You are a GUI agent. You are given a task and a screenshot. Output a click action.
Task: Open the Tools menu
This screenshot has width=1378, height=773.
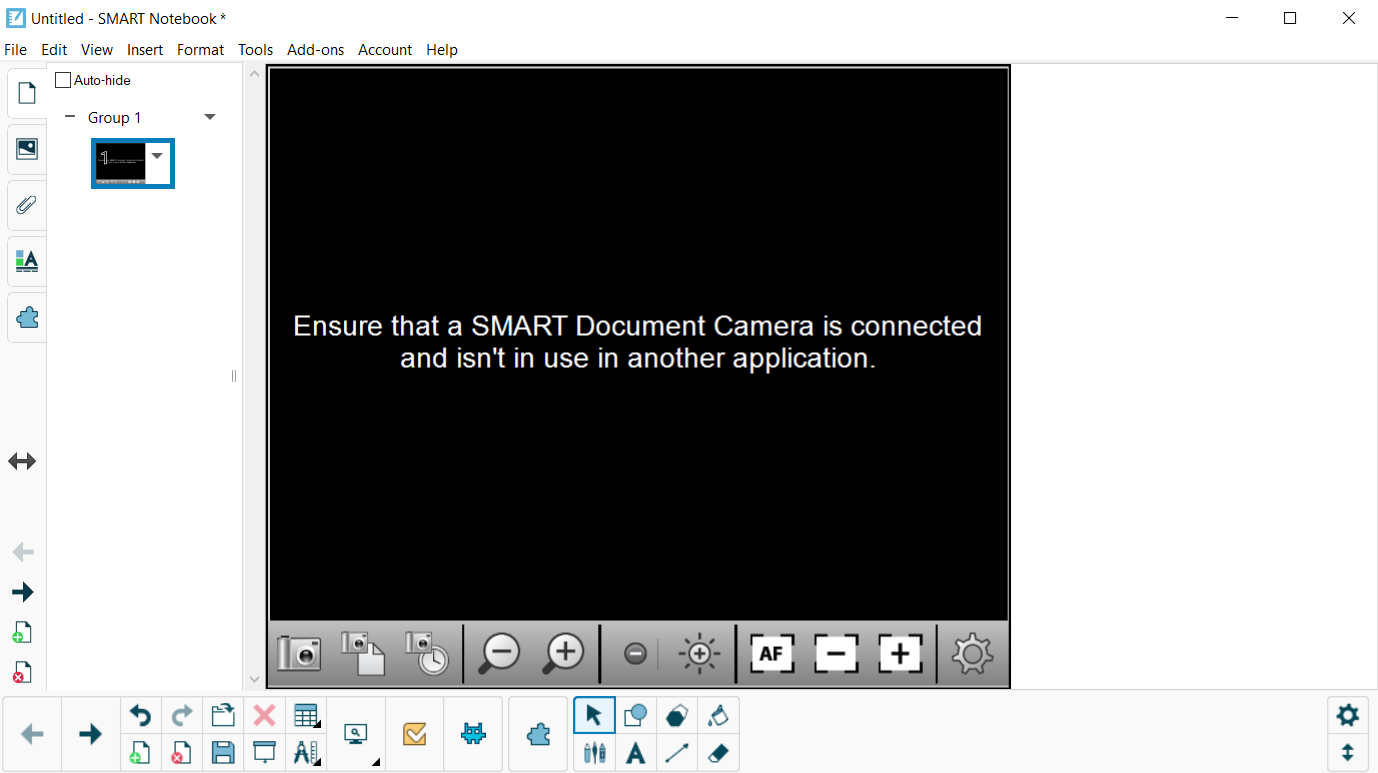[x=255, y=49]
